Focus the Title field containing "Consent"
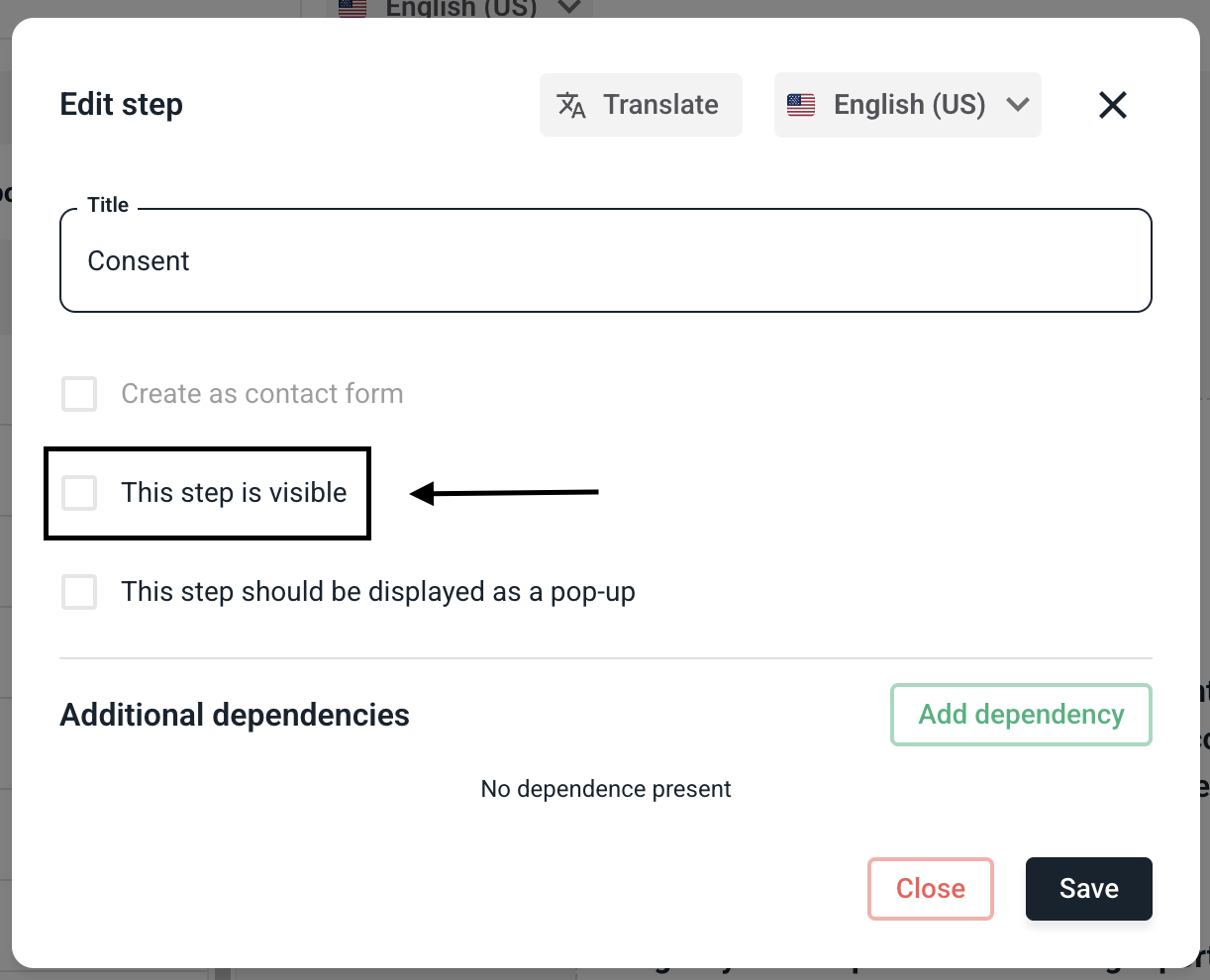Image resolution: width=1210 pixels, height=980 pixels. pos(605,261)
